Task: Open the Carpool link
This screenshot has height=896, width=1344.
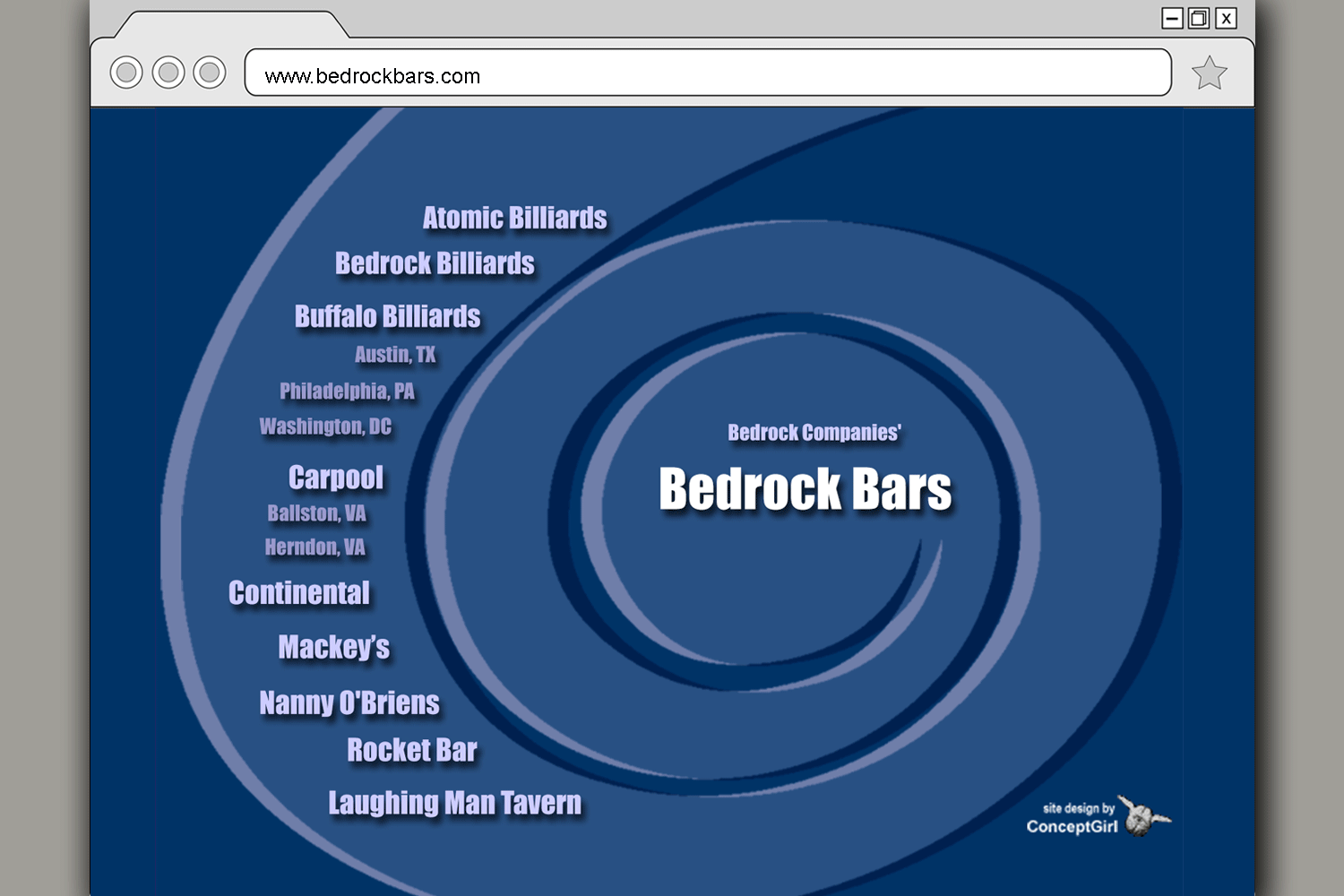Action: 336,478
